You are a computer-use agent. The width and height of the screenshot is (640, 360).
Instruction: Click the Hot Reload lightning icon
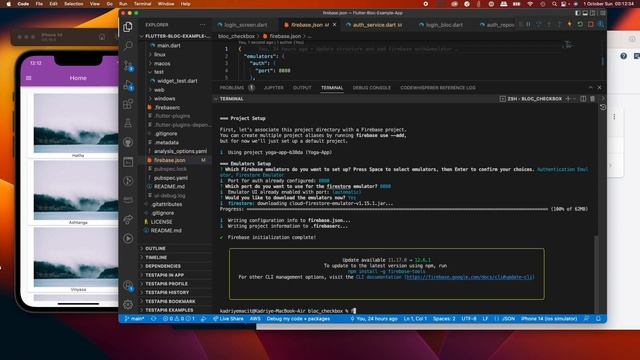pos(569,24)
